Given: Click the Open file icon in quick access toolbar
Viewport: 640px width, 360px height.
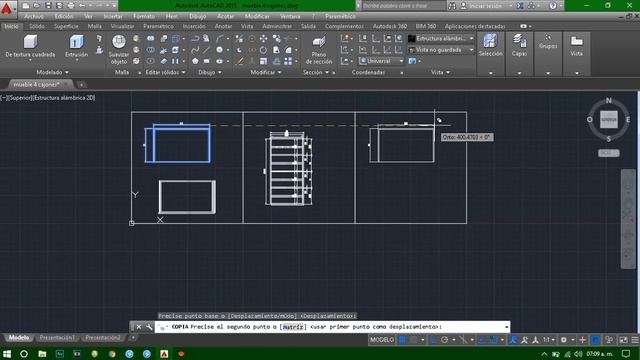Looking at the screenshot, I should point(37,5).
